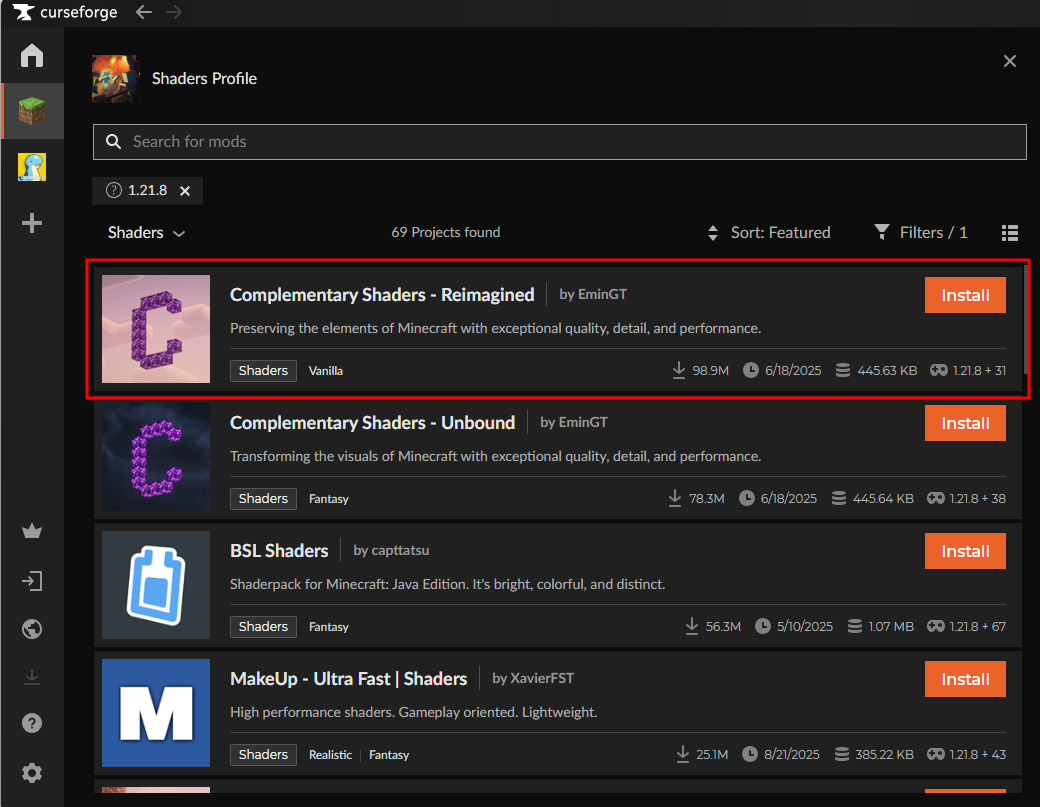This screenshot has height=807, width=1040.
Task: Click Shaders tag on MakeUp row
Action: point(263,755)
